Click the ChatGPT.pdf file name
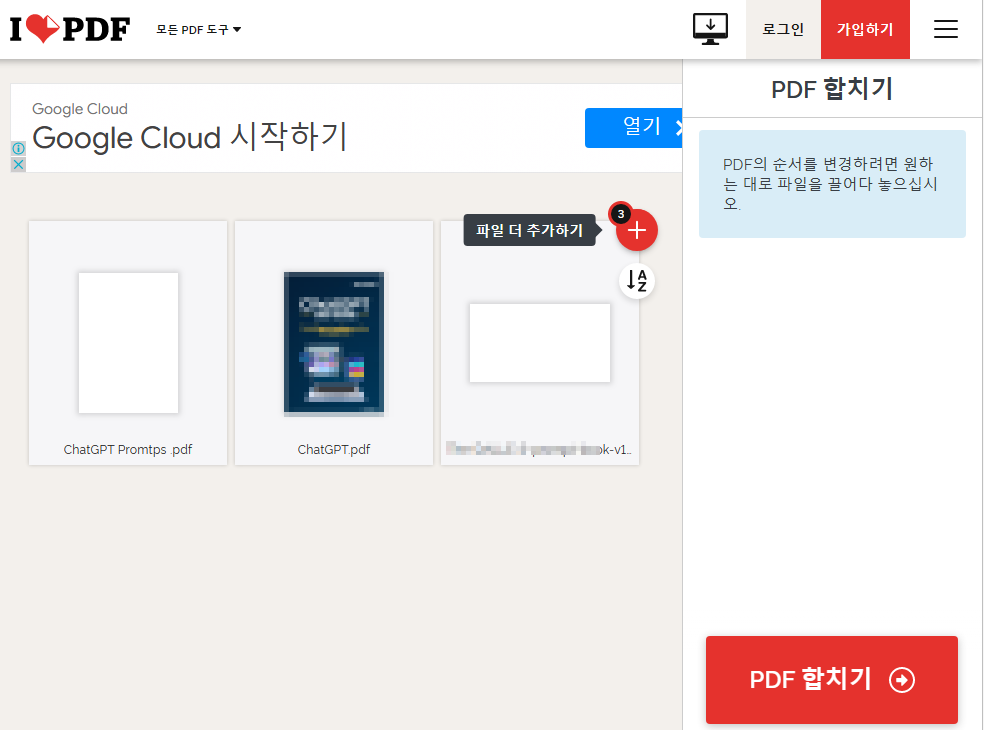The width and height of the screenshot is (984, 730). [x=334, y=449]
